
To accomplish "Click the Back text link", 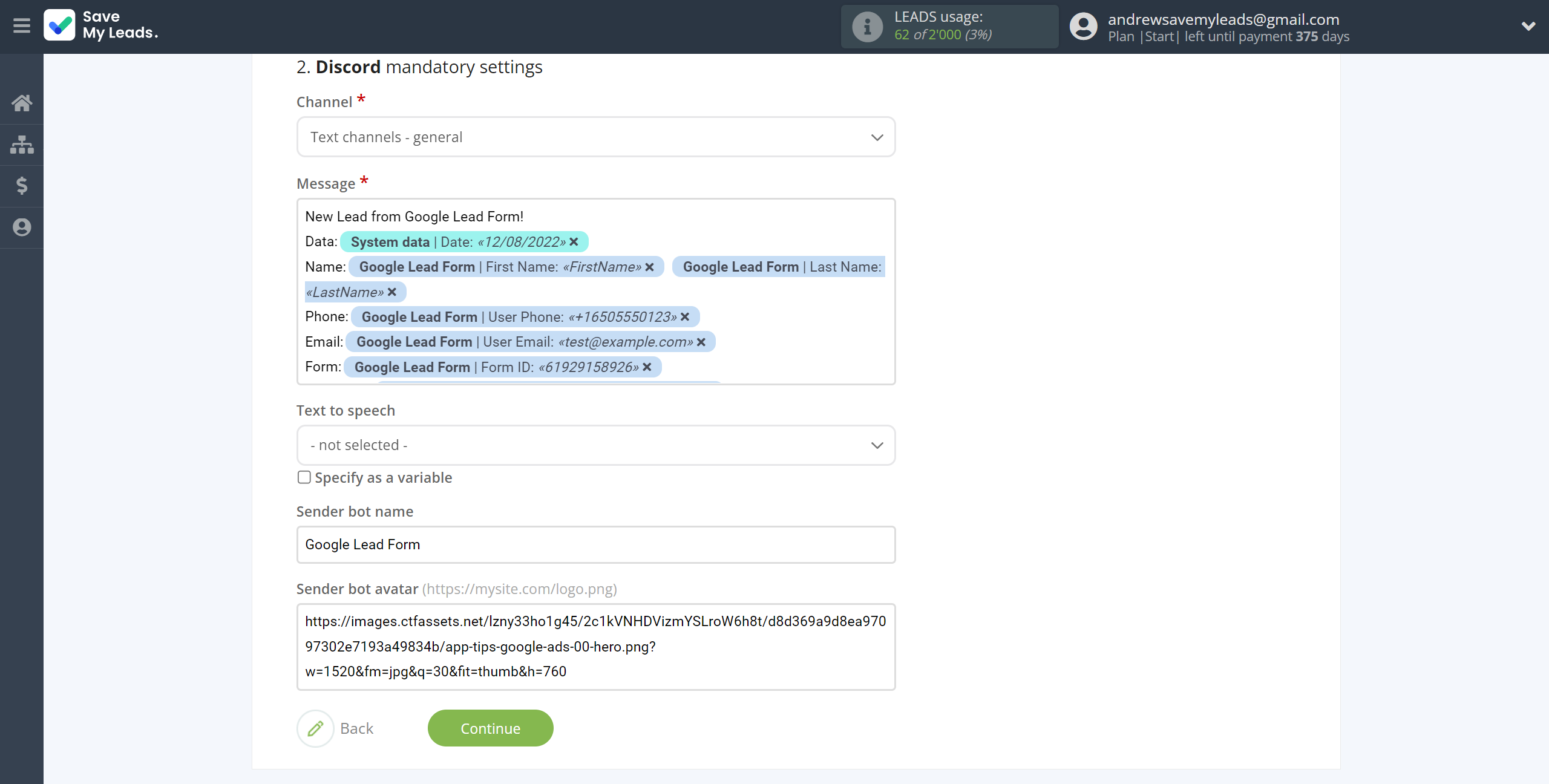I will (357, 728).
